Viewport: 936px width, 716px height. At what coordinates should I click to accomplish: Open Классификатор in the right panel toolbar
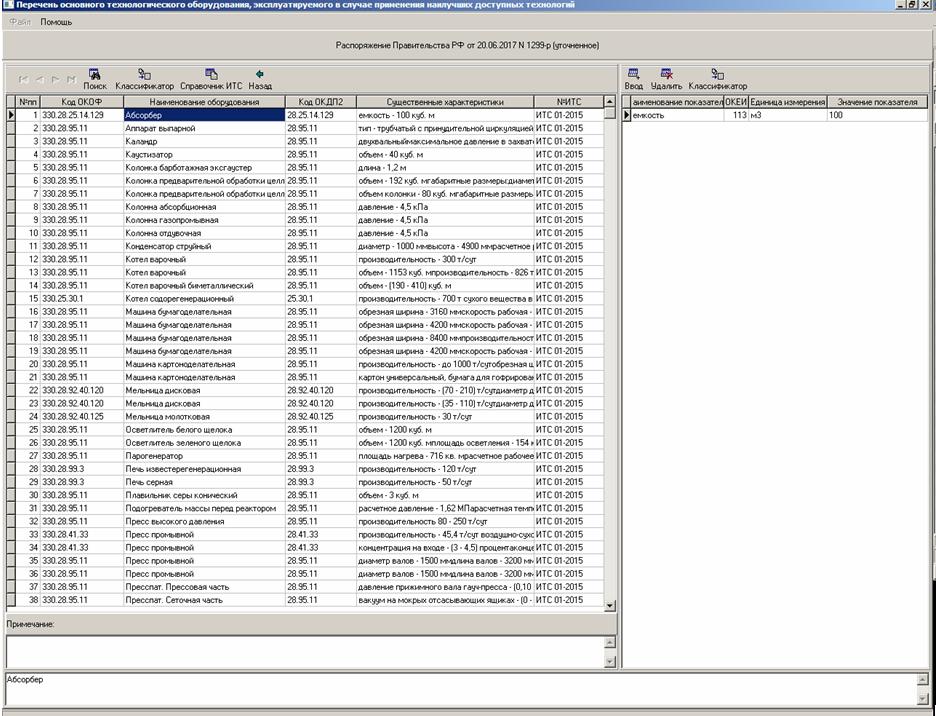[717, 78]
